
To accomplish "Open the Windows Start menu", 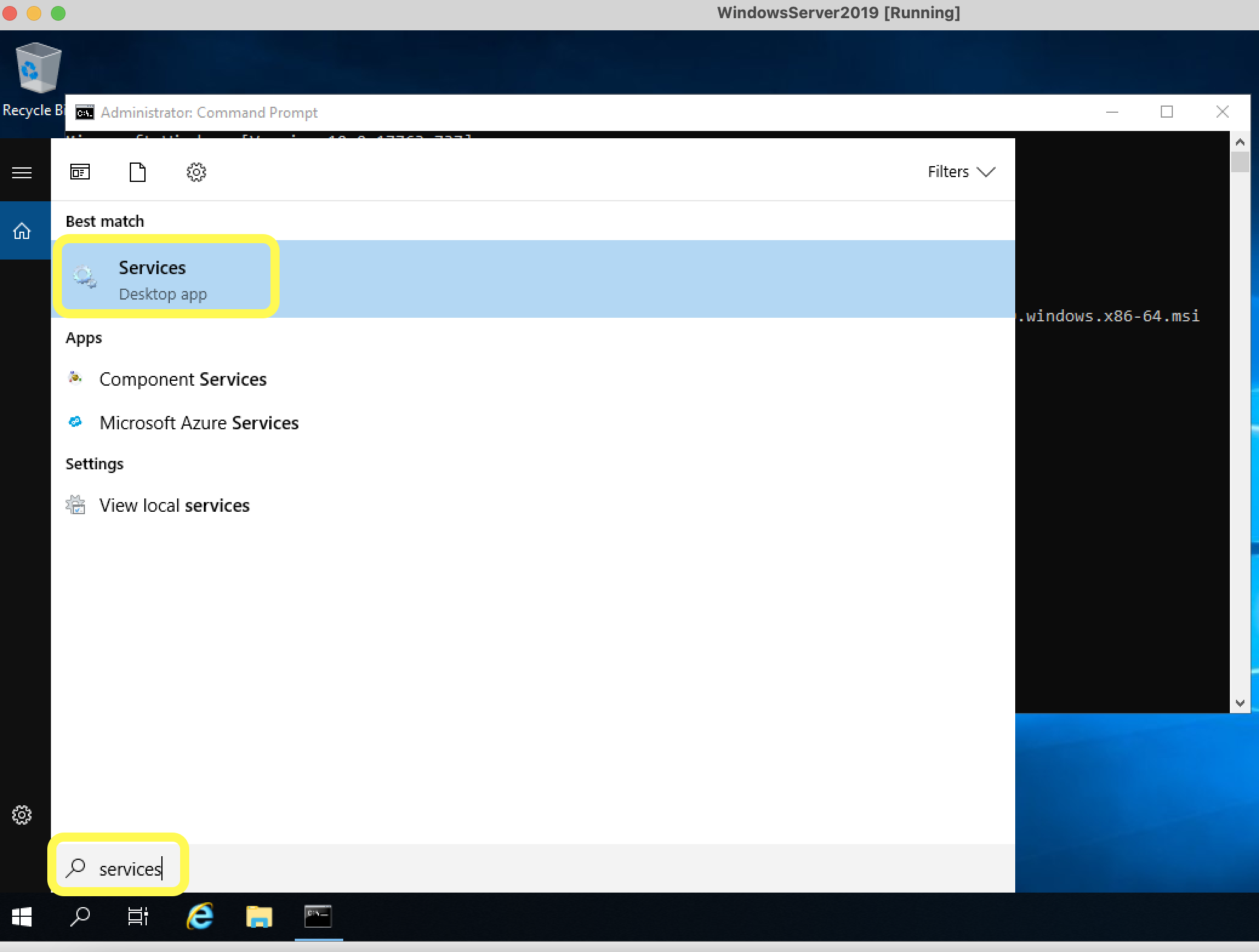I will coord(22,917).
